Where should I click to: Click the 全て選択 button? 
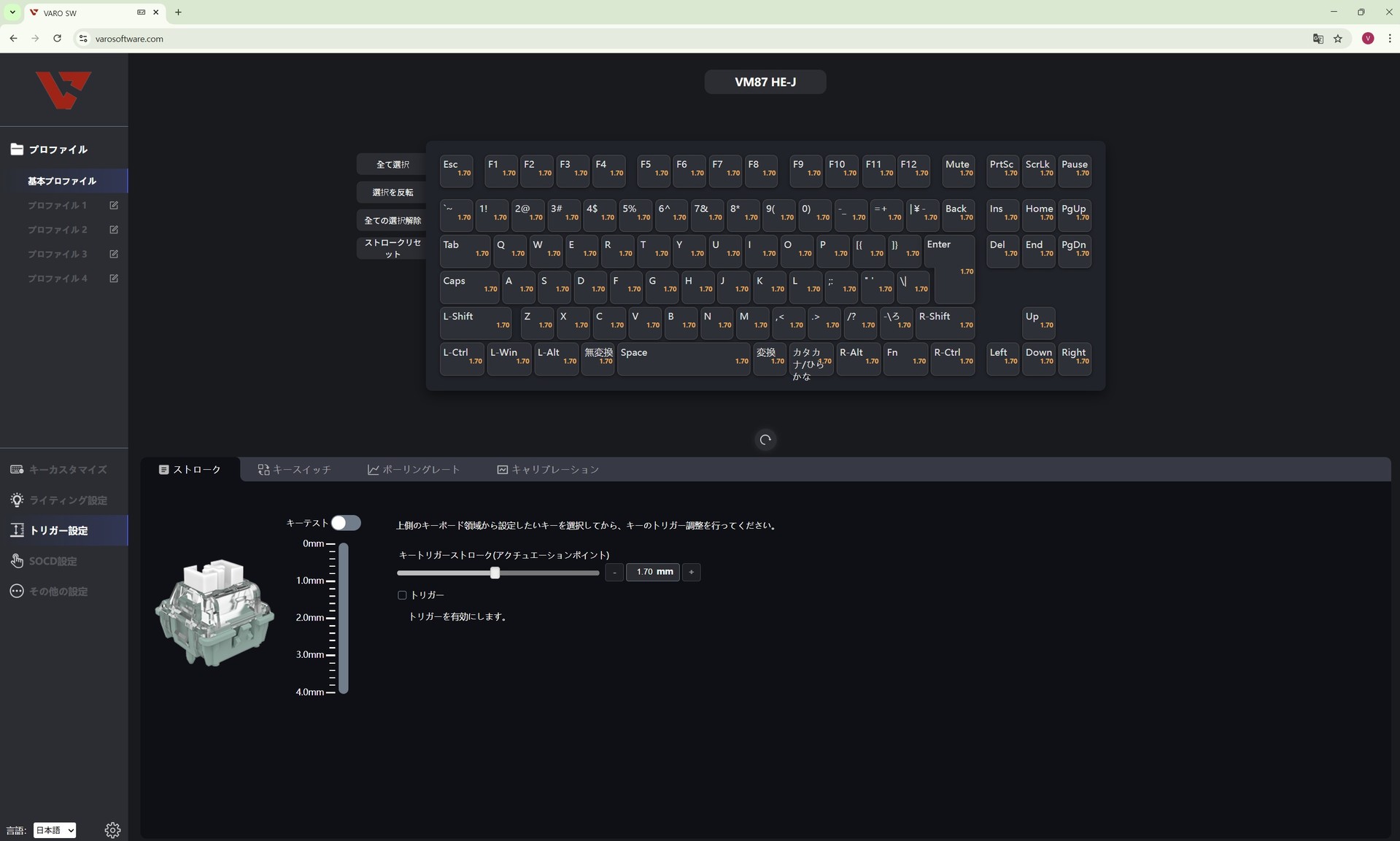(x=392, y=165)
